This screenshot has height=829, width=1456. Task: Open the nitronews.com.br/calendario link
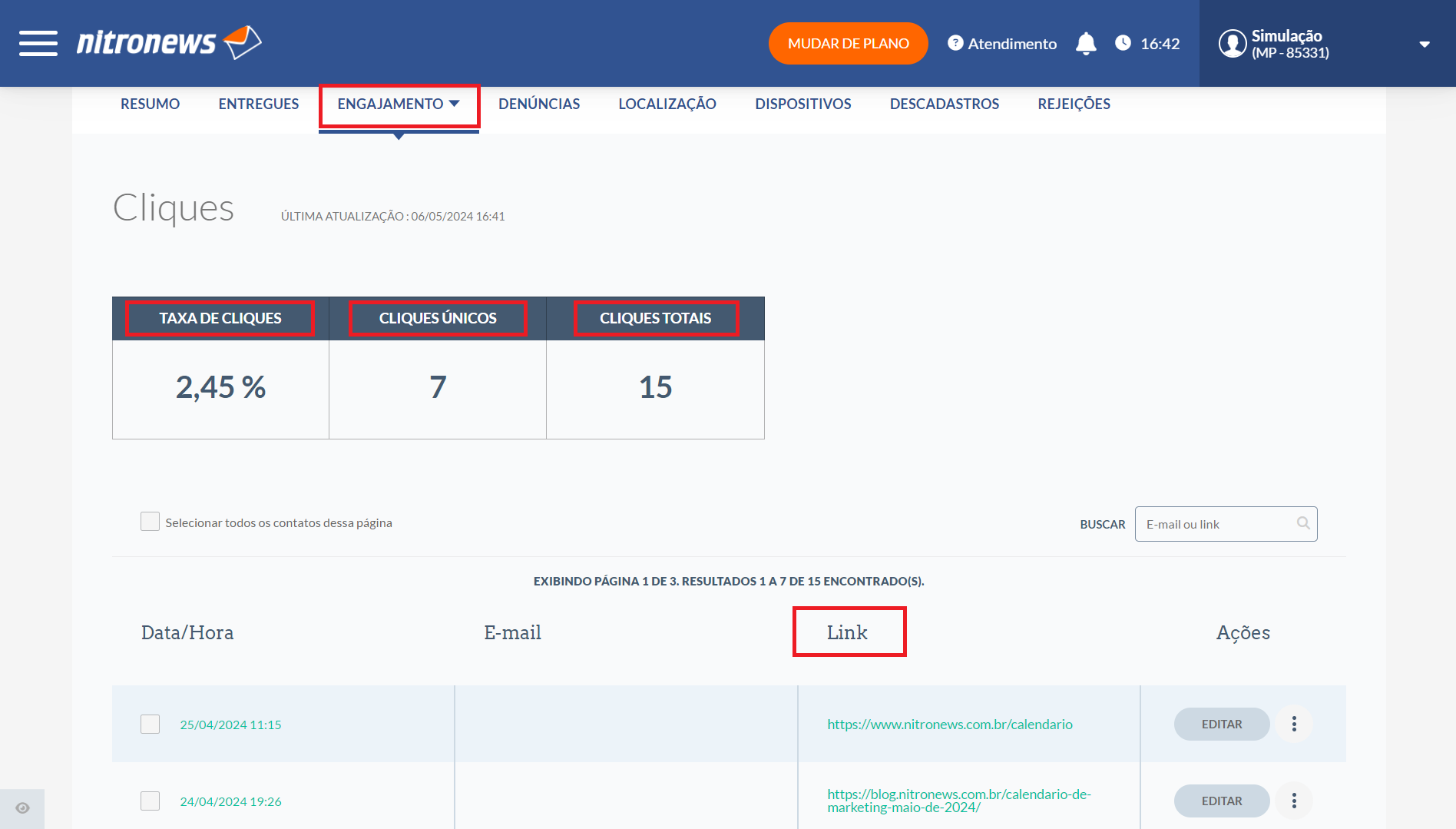click(950, 724)
